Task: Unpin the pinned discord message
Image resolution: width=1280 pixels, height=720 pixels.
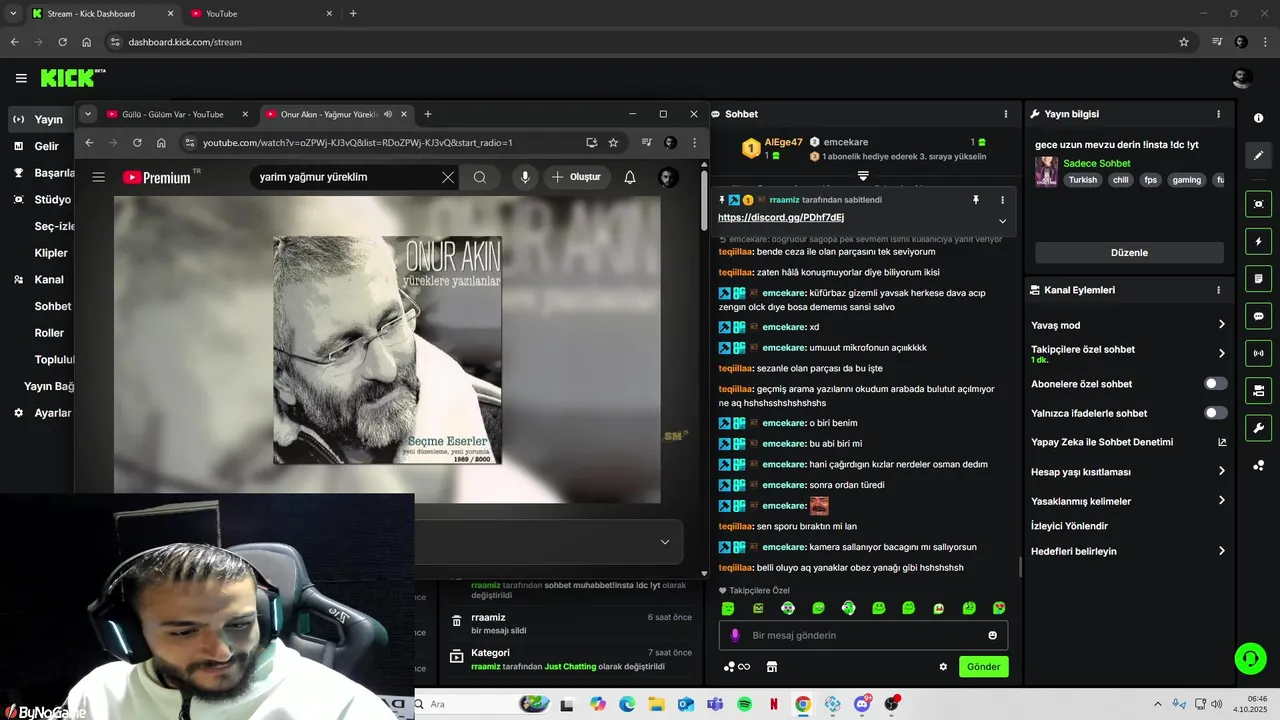Action: pos(976,200)
